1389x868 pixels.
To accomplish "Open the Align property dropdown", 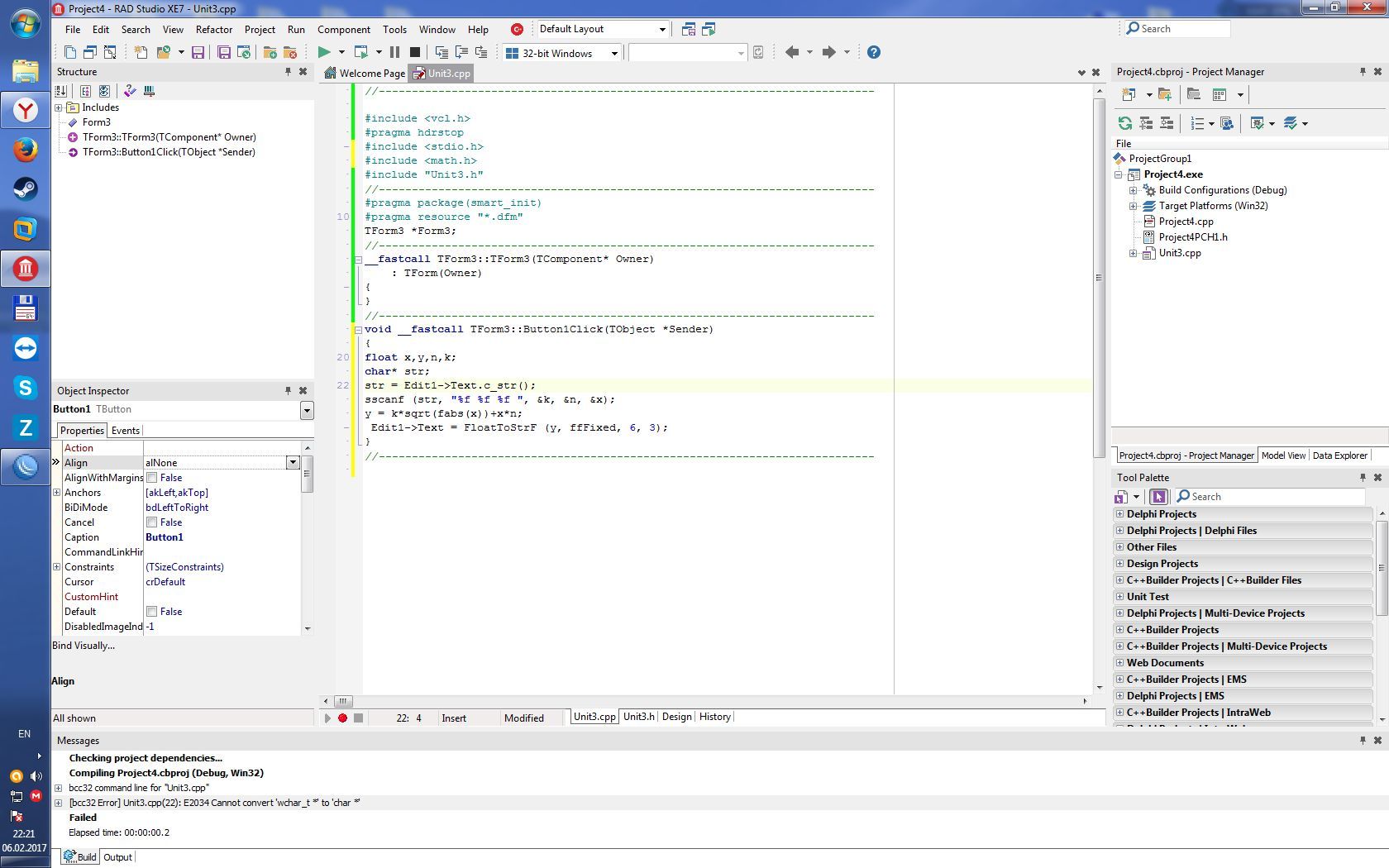I will (x=292, y=462).
